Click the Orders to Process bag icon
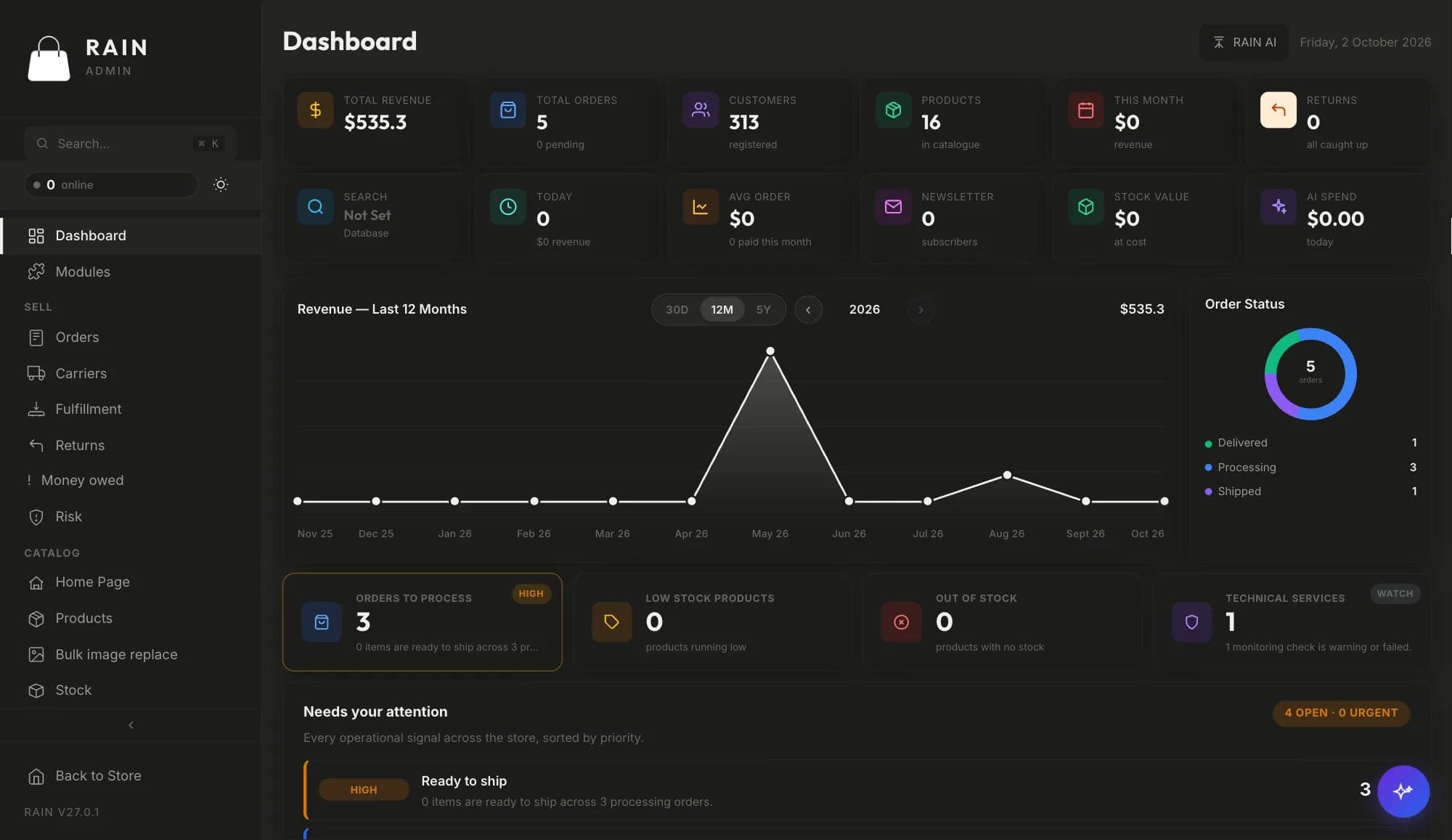The image size is (1452, 840). point(322,622)
